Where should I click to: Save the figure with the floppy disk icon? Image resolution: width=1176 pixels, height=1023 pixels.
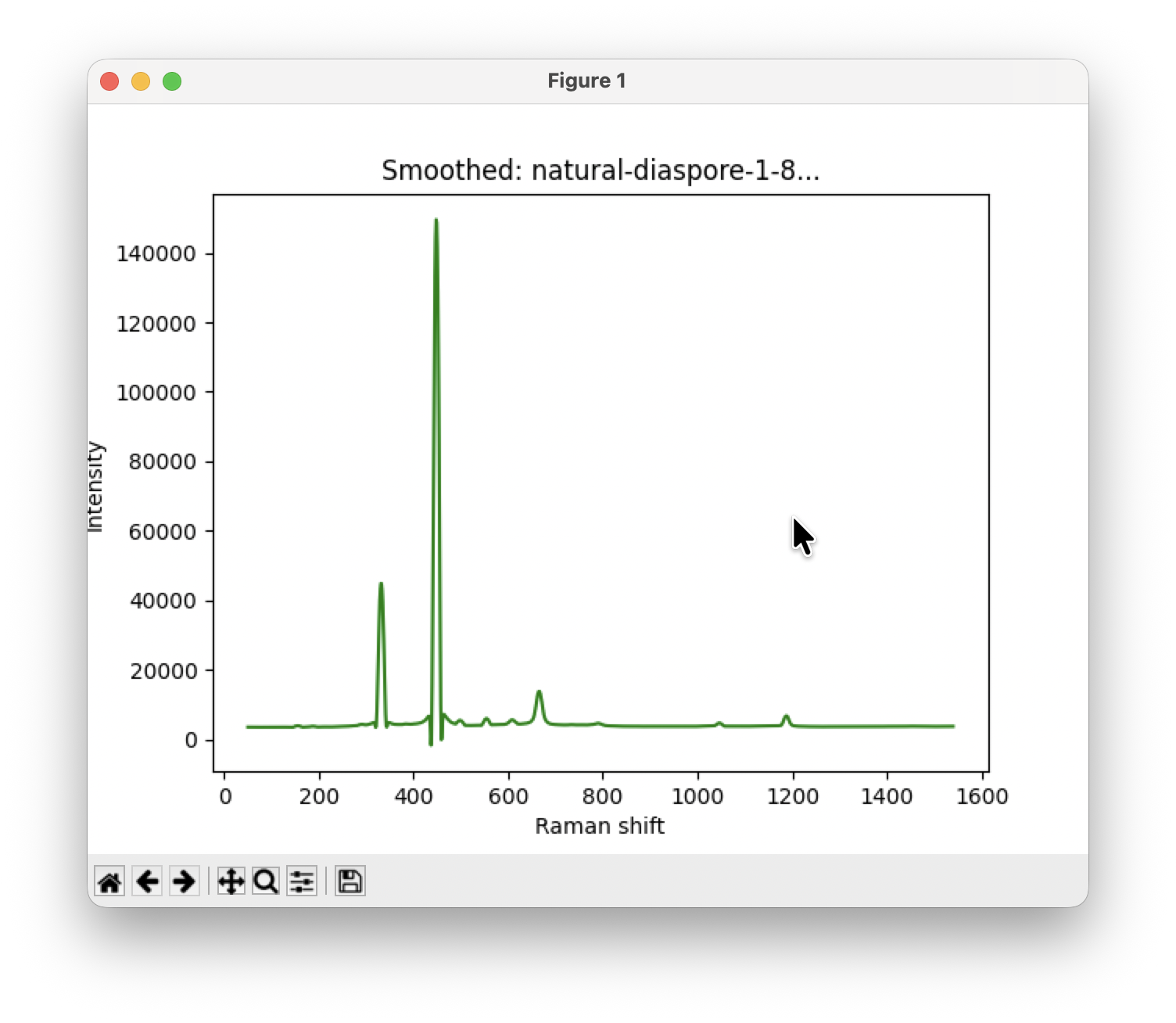click(350, 881)
